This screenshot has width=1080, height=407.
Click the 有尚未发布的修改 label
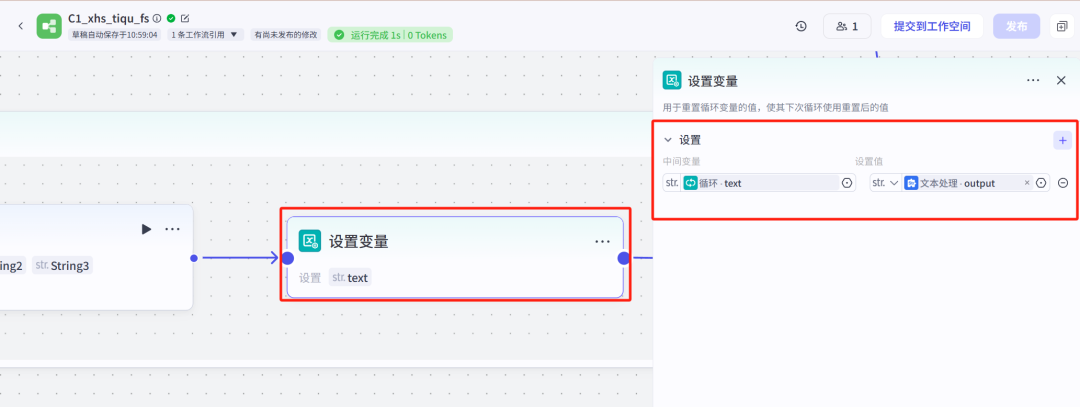click(285, 34)
